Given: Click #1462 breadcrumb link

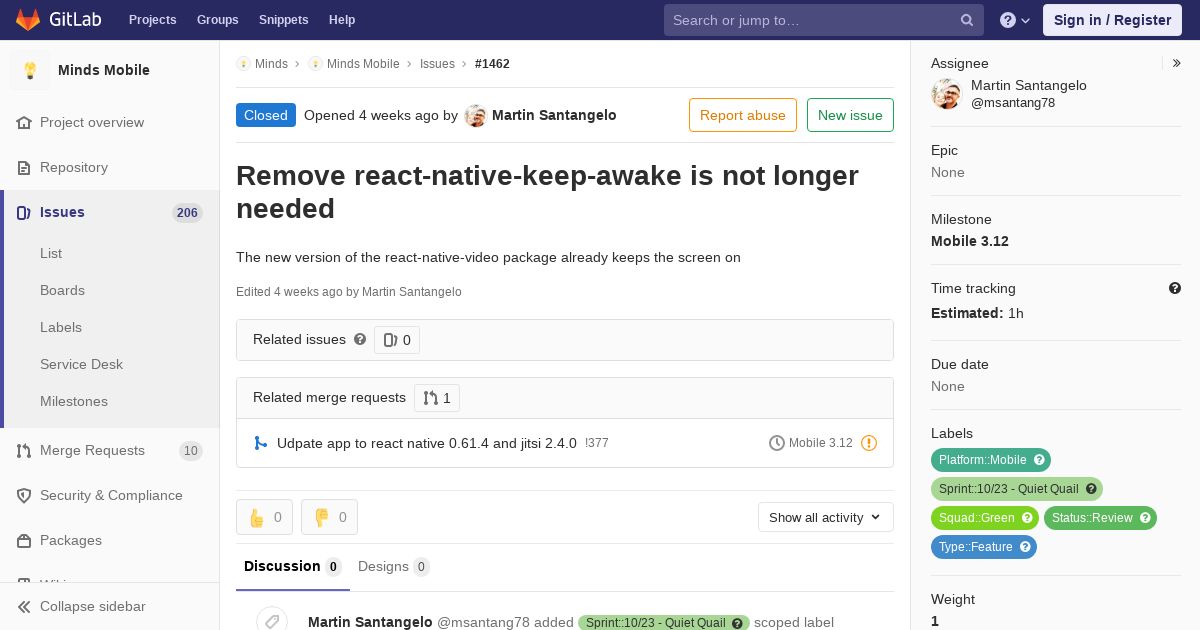Looking at the screenshot, I should pos(492,63).
